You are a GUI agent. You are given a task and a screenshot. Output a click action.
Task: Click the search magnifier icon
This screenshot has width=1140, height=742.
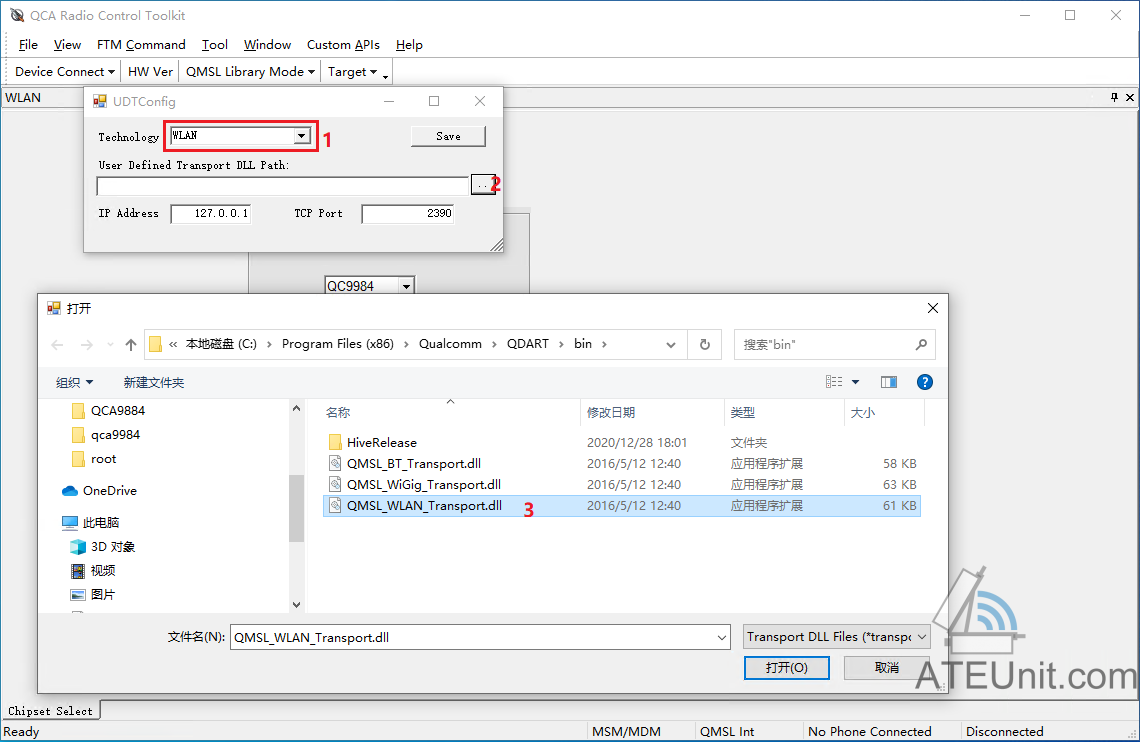921,344
